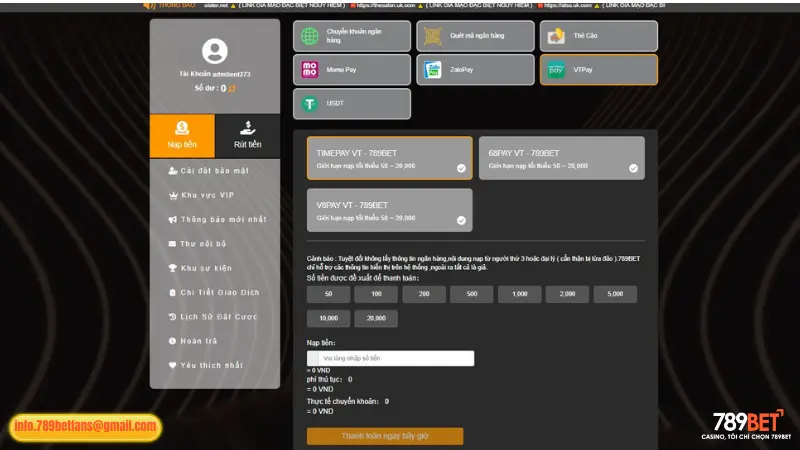Click the heart icon beside Yêu thích nhất
The width and height of the screenshot is (800, 450).
pyautogui.click(x=172, y=365)
